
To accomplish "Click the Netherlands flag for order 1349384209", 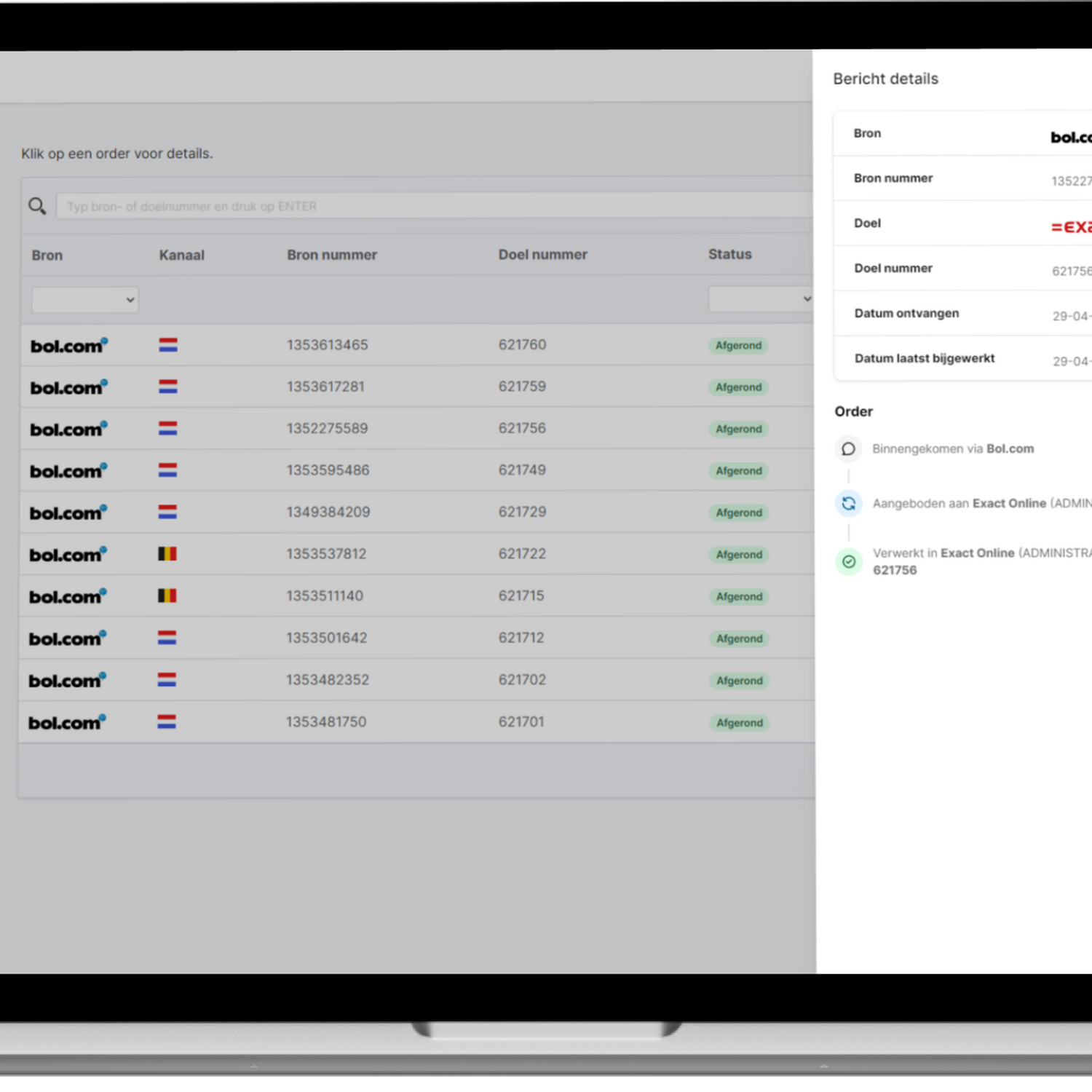I will pos(167,513).
